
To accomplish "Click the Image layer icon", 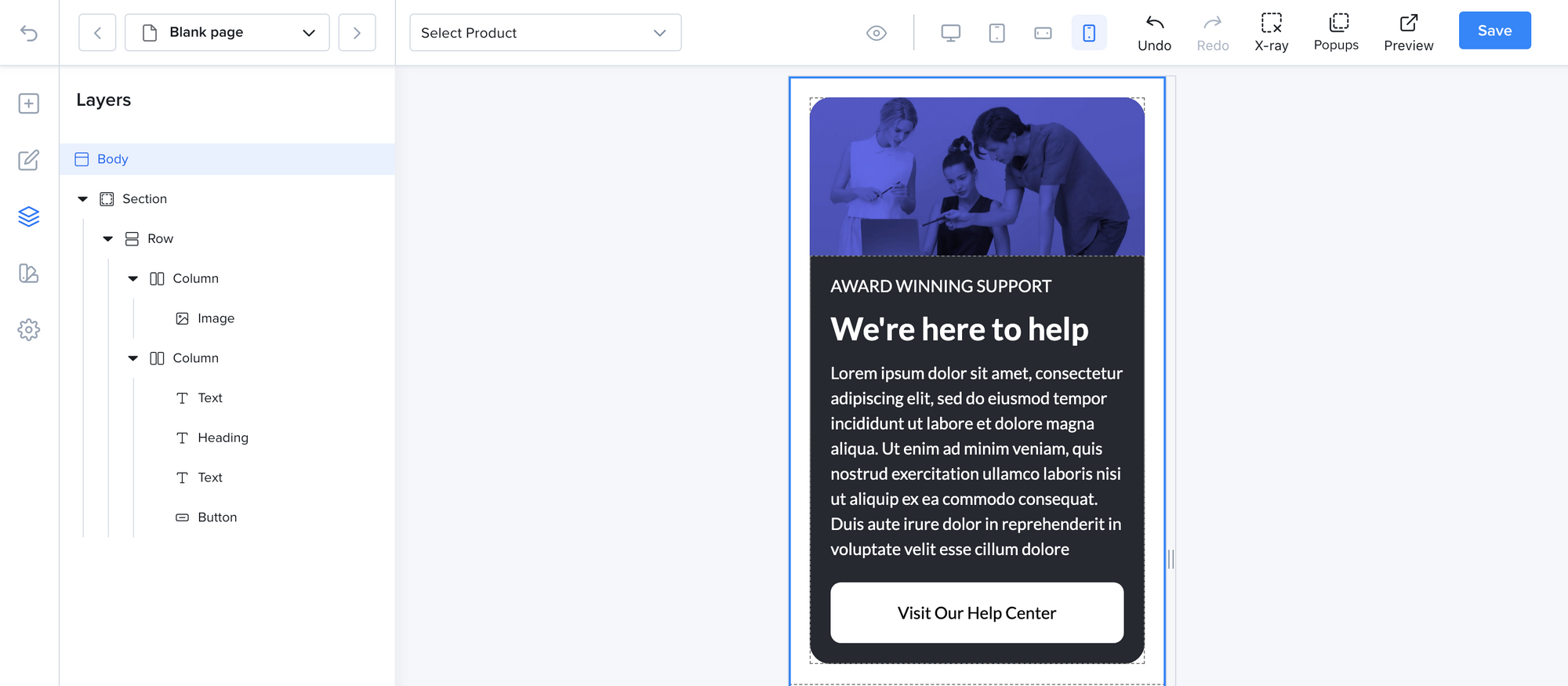I will coord(182,318).
